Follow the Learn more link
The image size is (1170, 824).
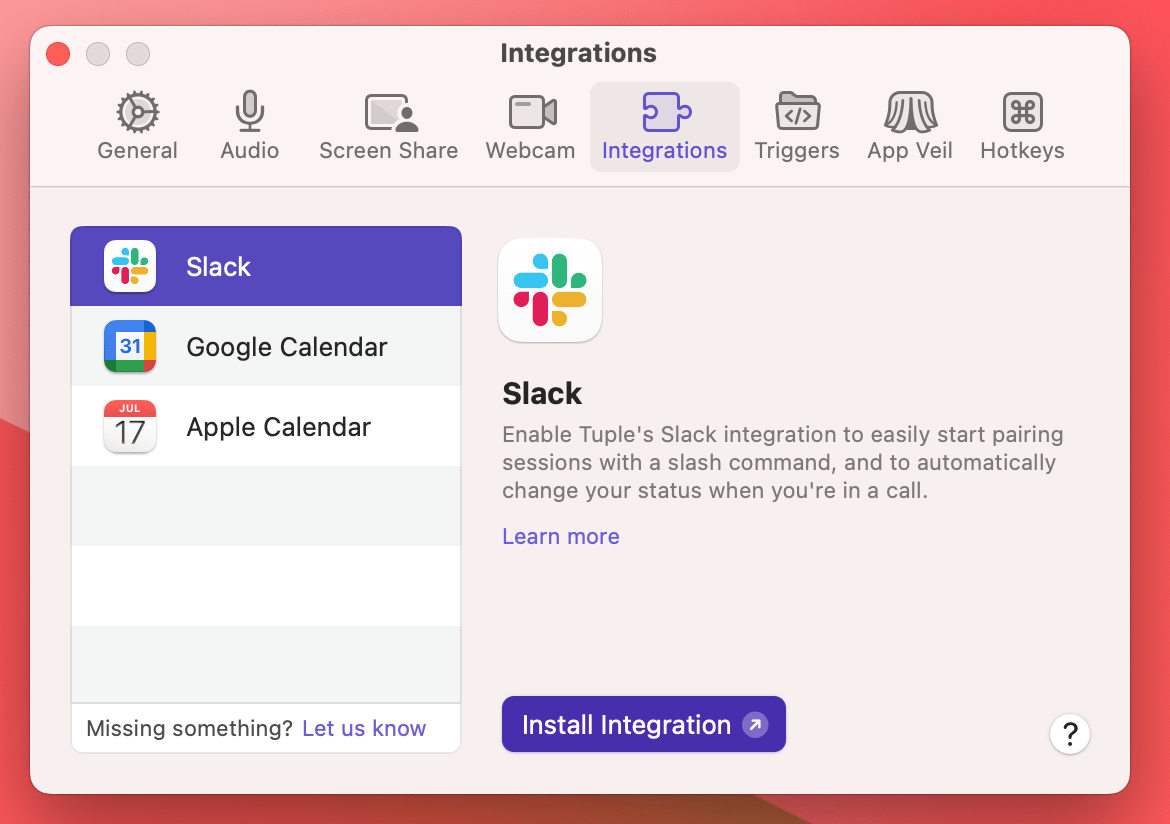[x=560, y=537]
